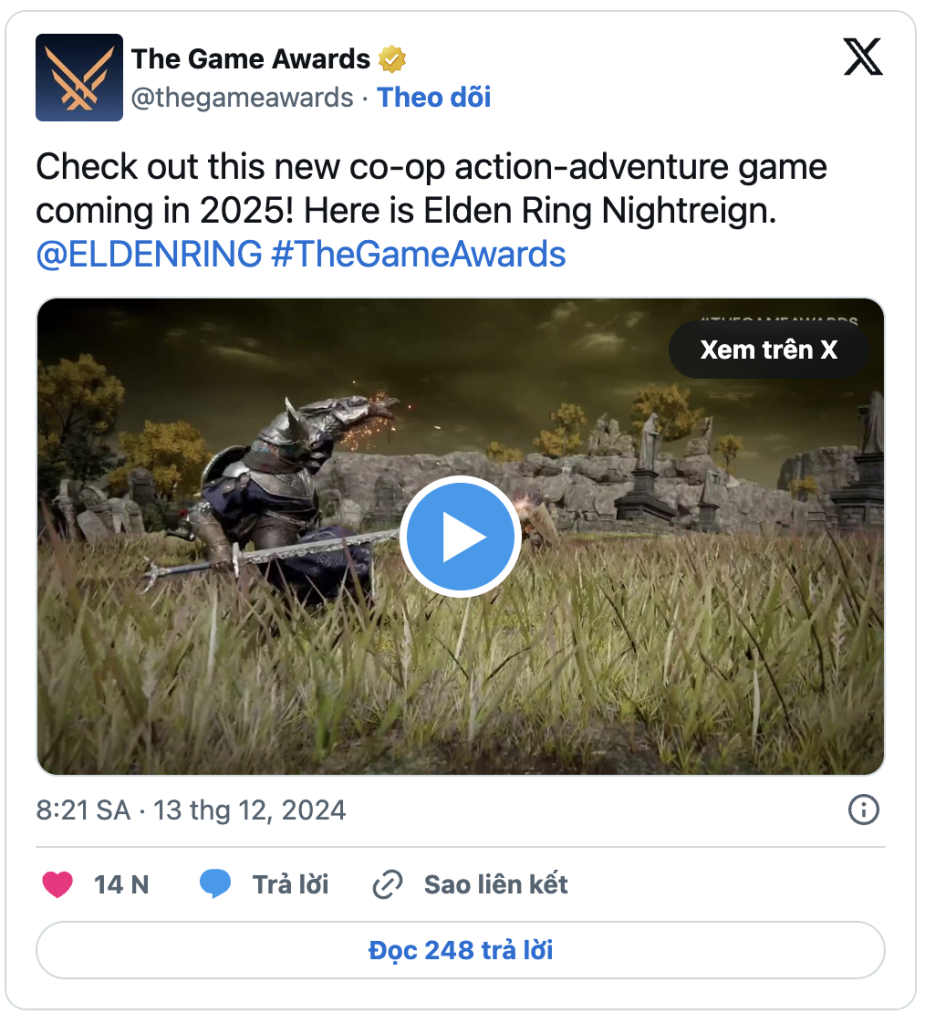Open the @ELDENRING mention
This screenshot has width=925, height=1024.
click(149, 254)
